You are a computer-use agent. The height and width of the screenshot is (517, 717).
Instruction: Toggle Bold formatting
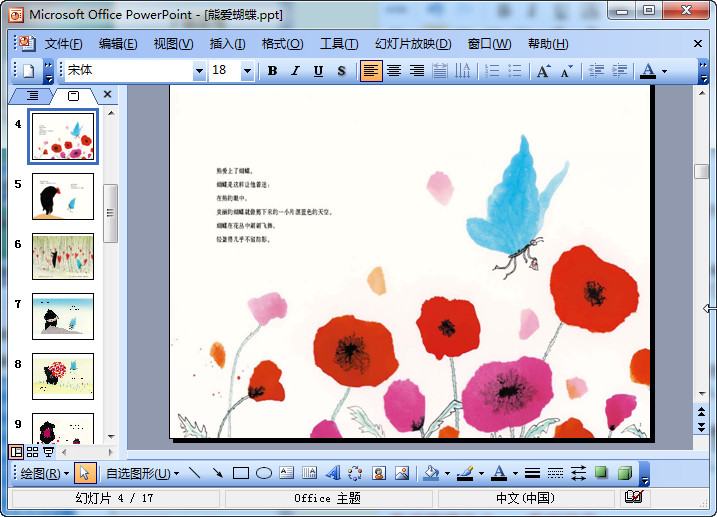tap(273, 71)
